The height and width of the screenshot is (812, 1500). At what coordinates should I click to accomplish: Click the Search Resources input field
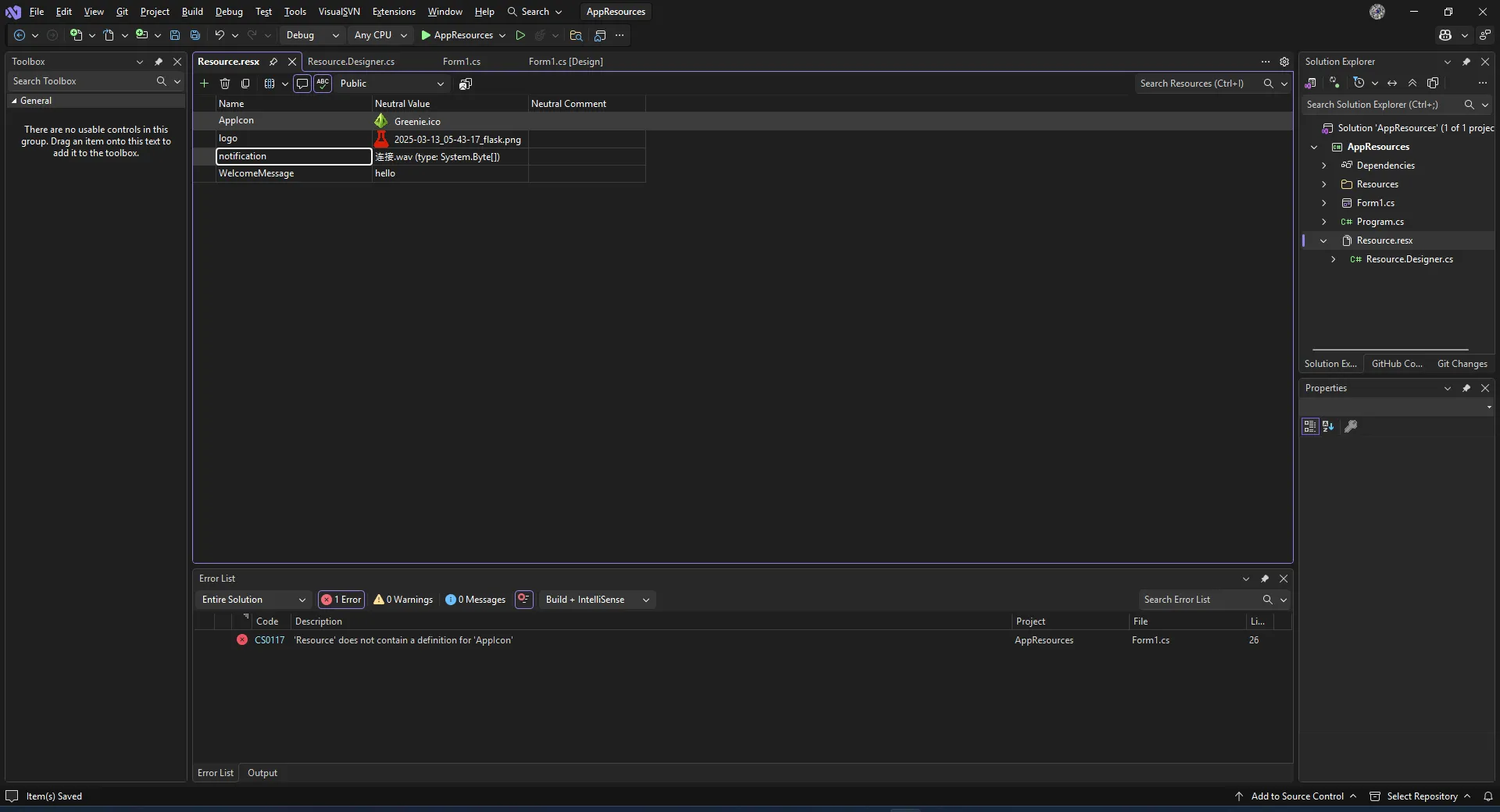(1195, 84)
